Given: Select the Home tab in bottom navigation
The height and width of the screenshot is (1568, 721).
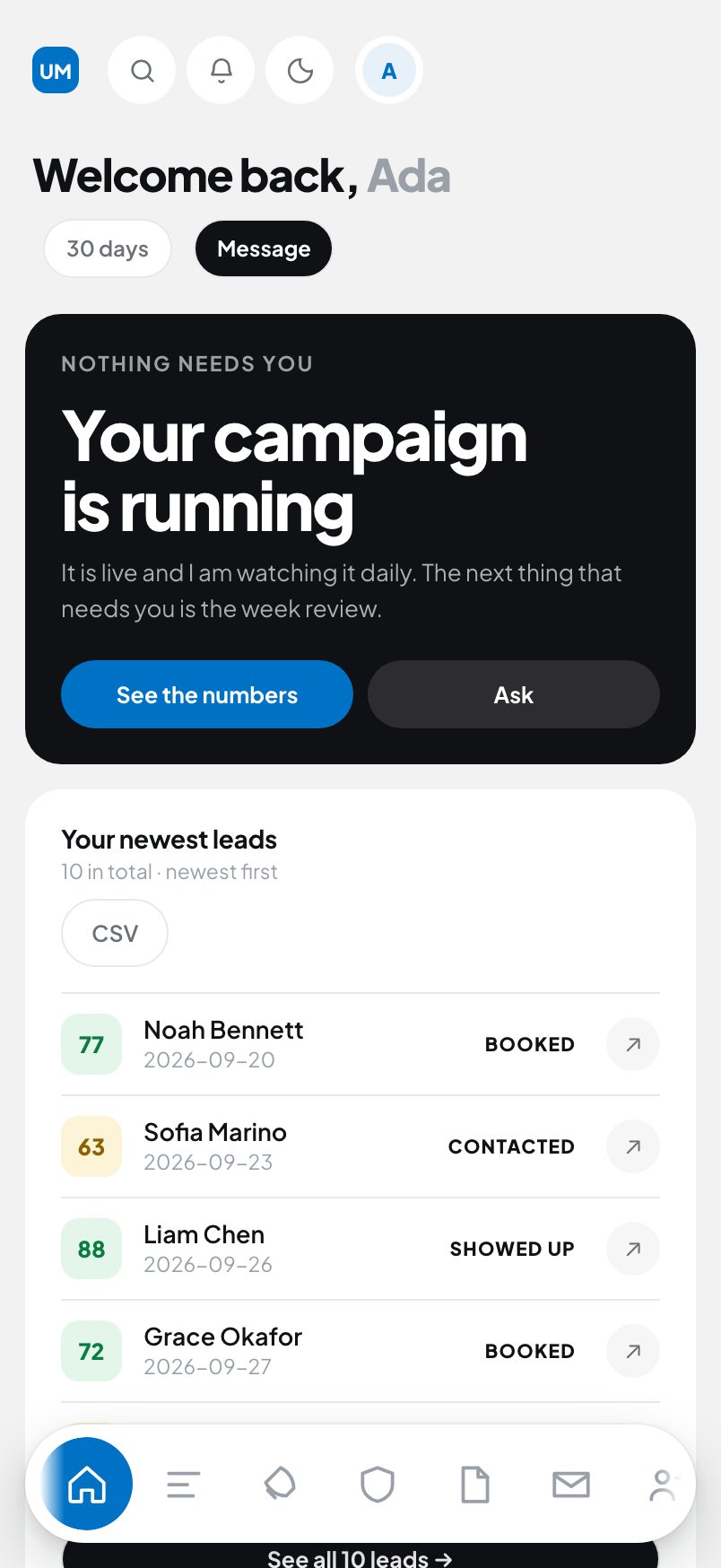Looking at the screenshot, I should [87, 1484].
